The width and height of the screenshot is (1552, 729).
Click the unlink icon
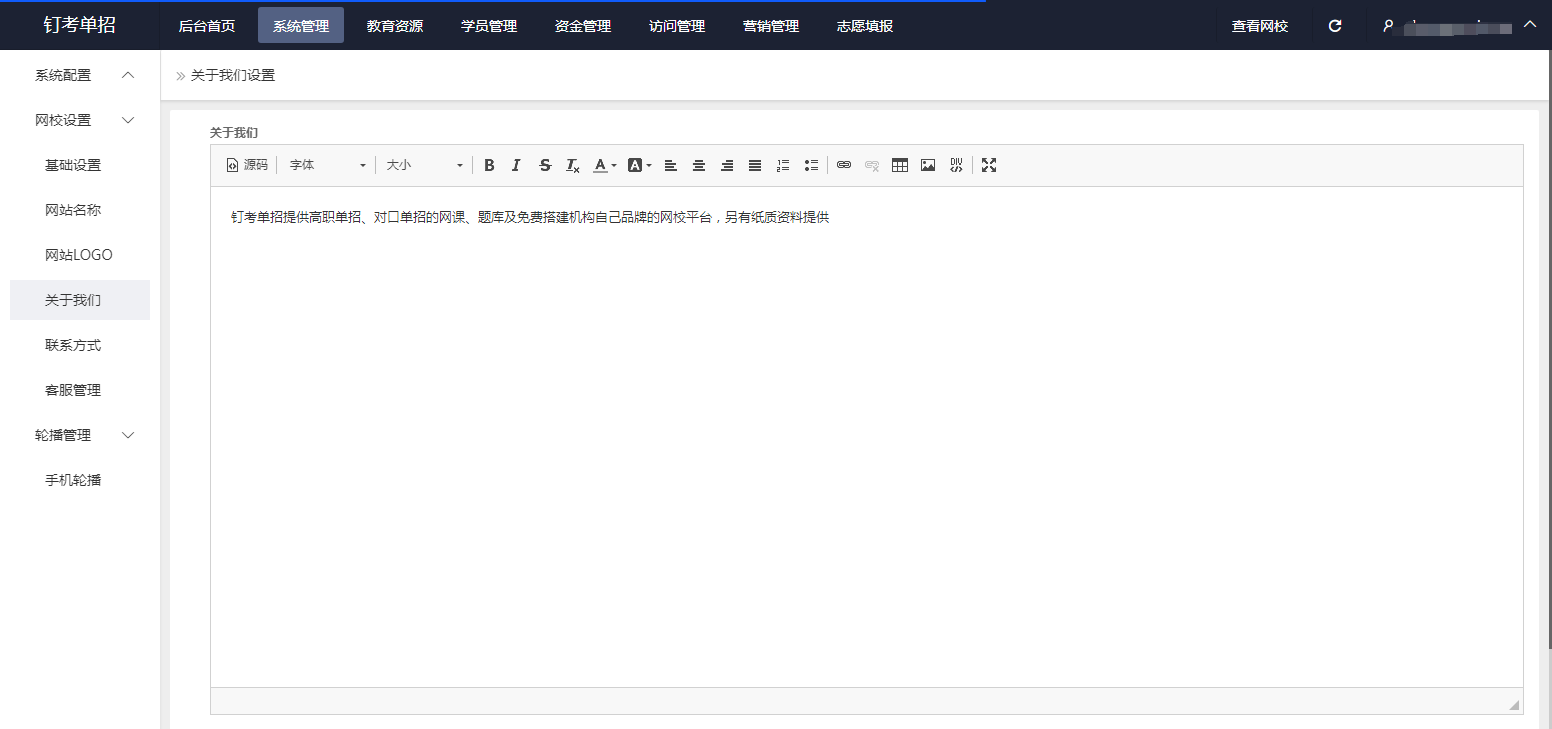(x=872, y=165)
